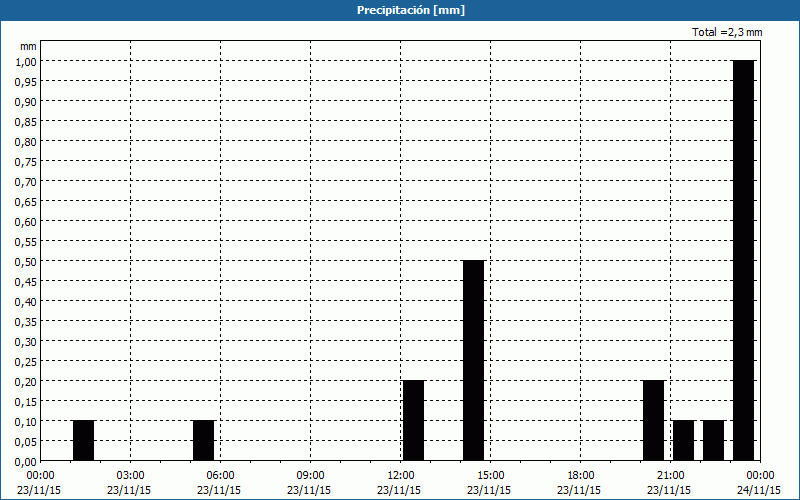Click the 0,30 y-axis value
This screenshot has height=500, width=800.
pyautogui.click(x=26, y=341)
